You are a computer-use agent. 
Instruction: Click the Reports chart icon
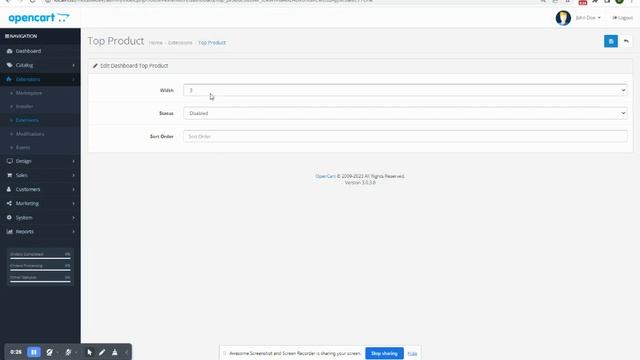[9, 231]
